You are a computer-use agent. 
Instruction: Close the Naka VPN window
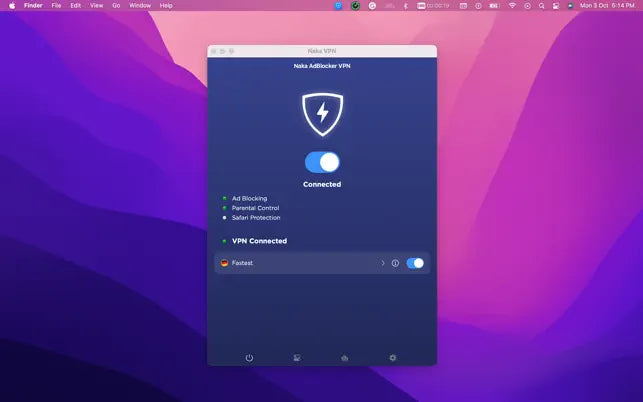point(214,51)
